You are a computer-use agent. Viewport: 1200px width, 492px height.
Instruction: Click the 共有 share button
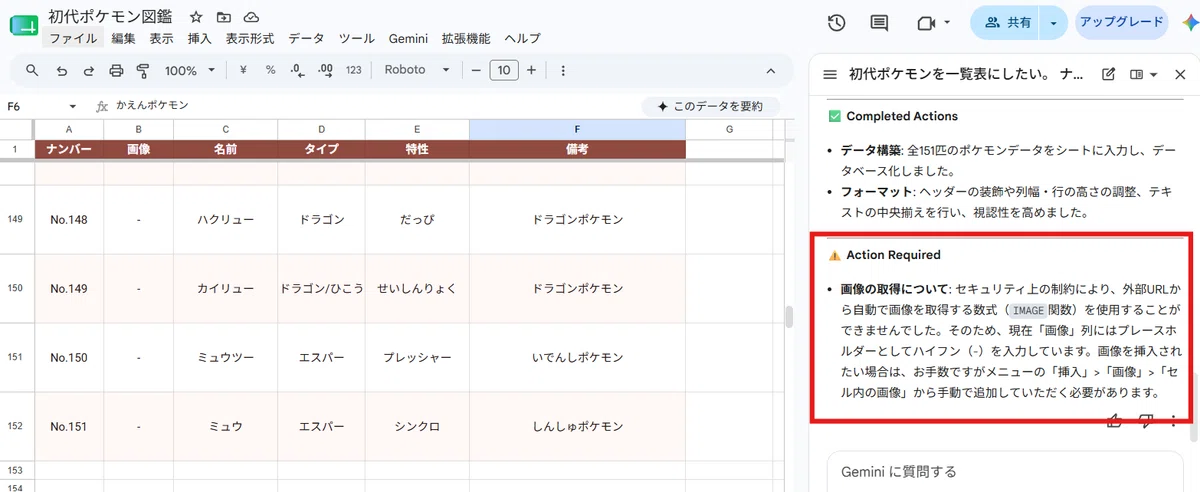[1007, 22]
